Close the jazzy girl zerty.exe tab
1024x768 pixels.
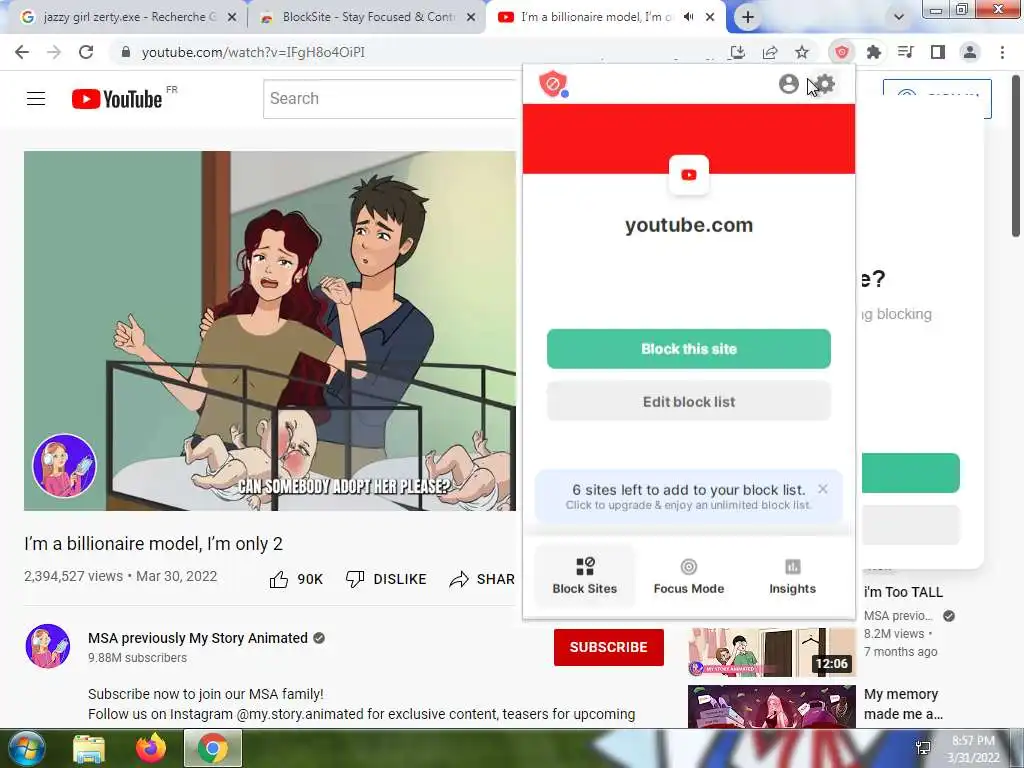[232, 18]
